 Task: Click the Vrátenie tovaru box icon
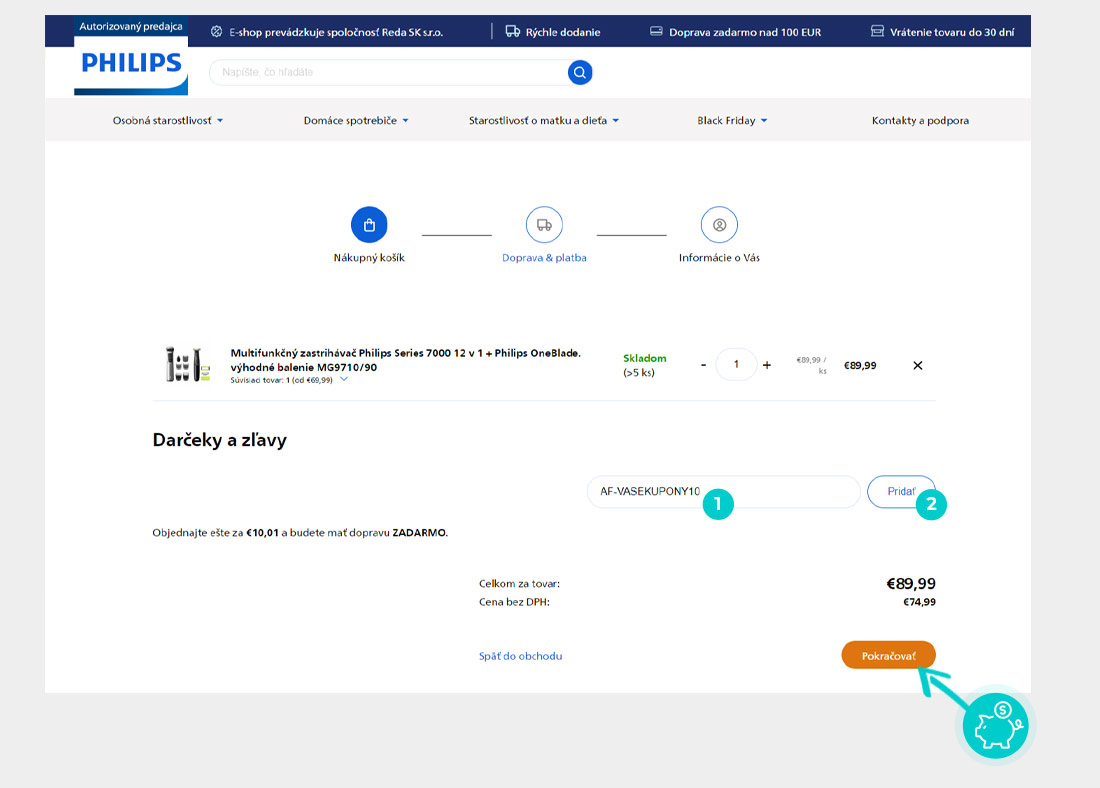877,32
